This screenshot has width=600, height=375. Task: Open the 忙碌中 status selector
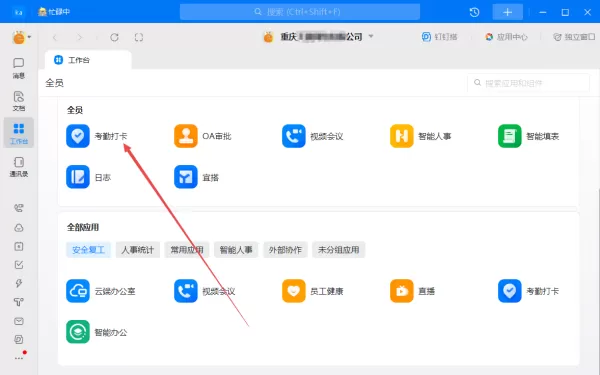tap(54, 12)
